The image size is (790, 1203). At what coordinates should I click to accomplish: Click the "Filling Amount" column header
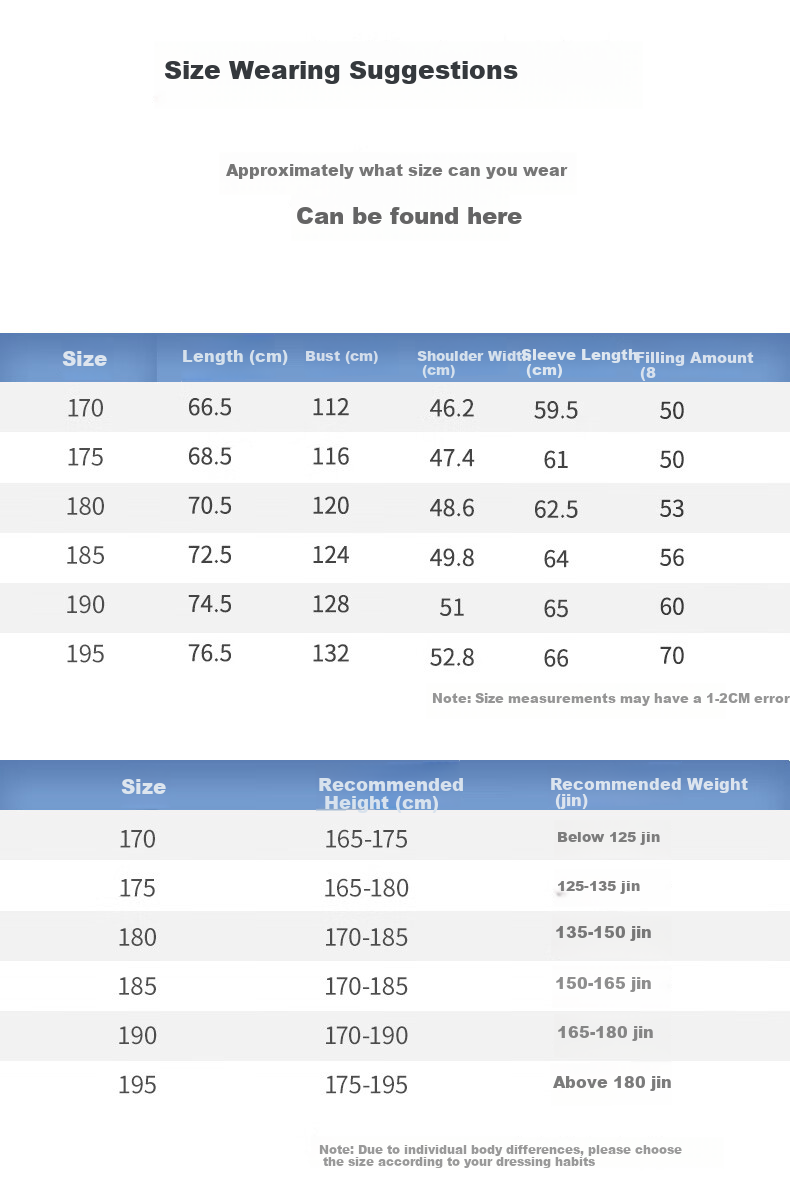coord(696,365)
